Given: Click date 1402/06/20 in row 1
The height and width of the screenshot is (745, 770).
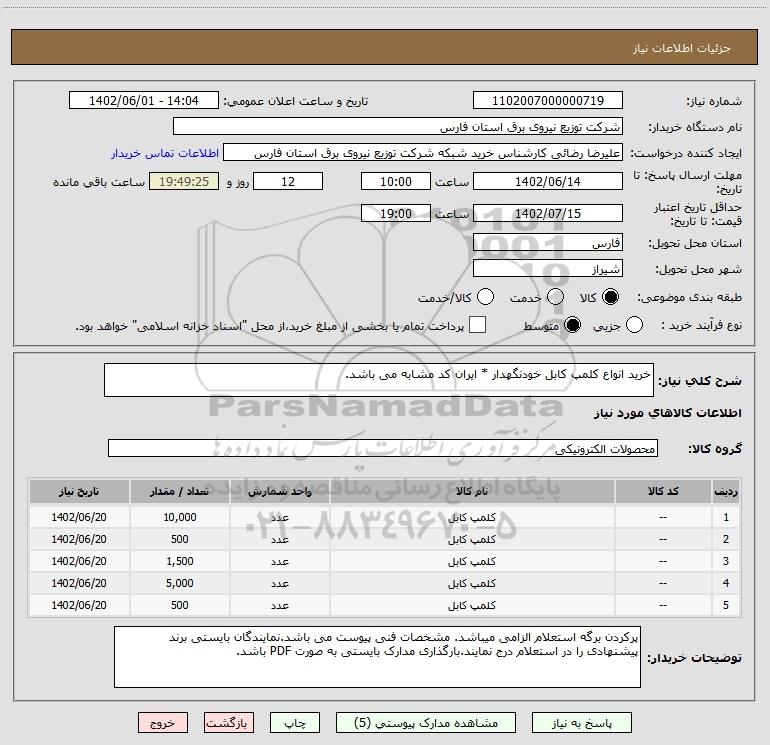Looking at the screenshot, I should click(79, 517).
